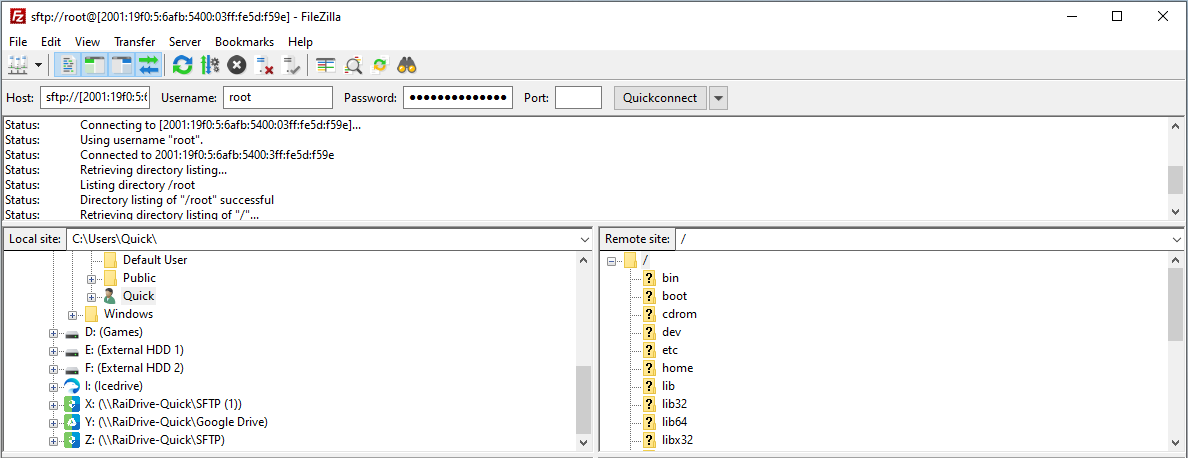Refresh the file and folder lists
The width and height of the screenshot is (1188, 458).
(x=182, y=65)
